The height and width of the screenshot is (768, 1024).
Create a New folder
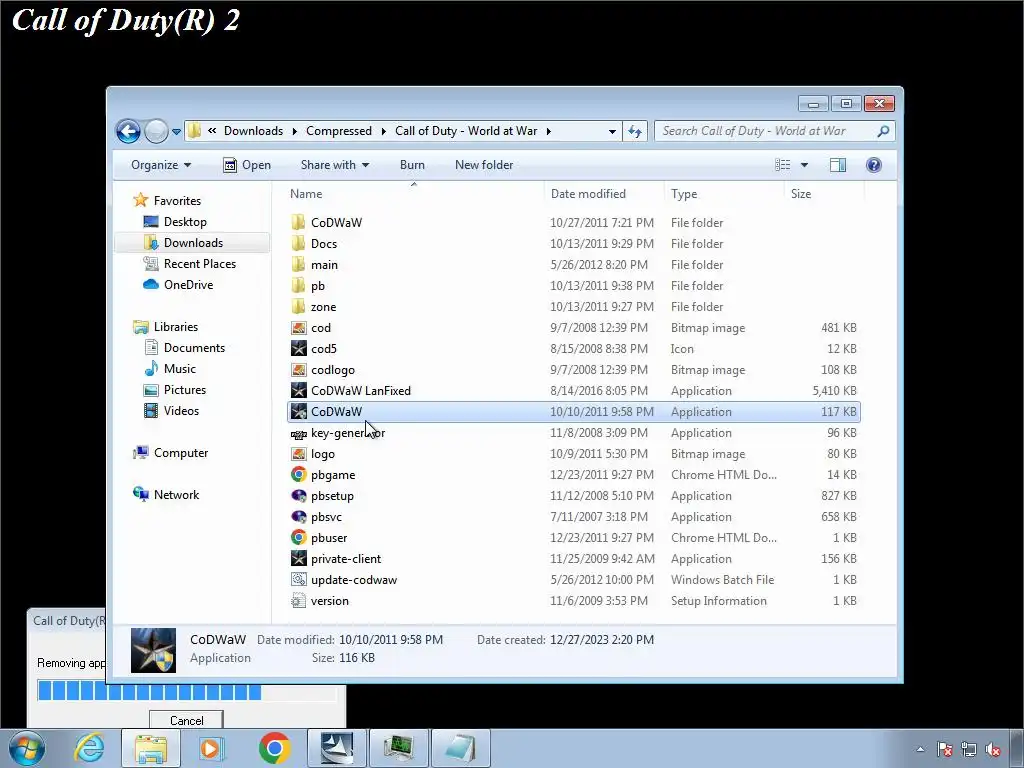[484, 165]
